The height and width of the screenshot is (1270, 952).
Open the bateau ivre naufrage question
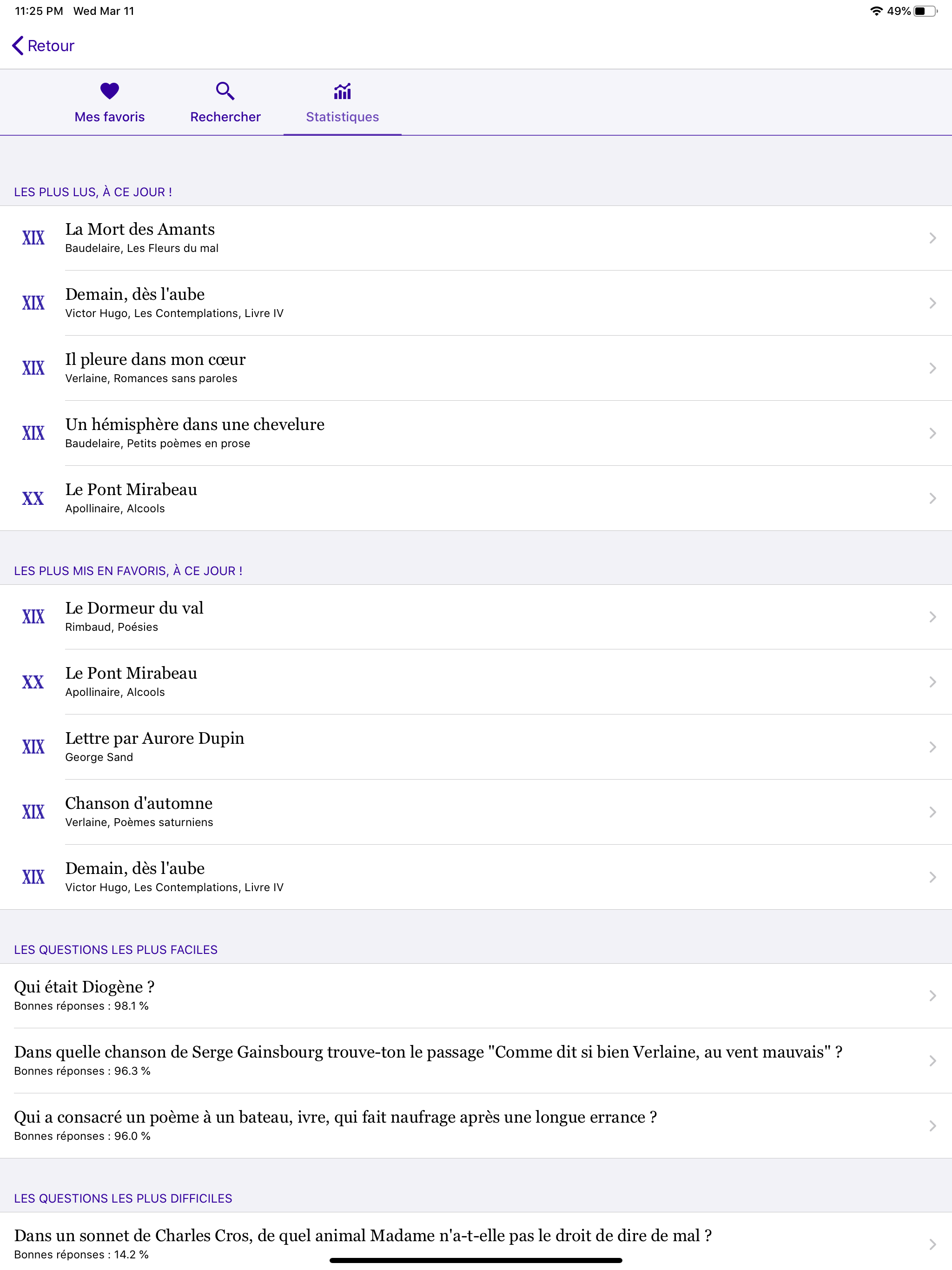476,1126
